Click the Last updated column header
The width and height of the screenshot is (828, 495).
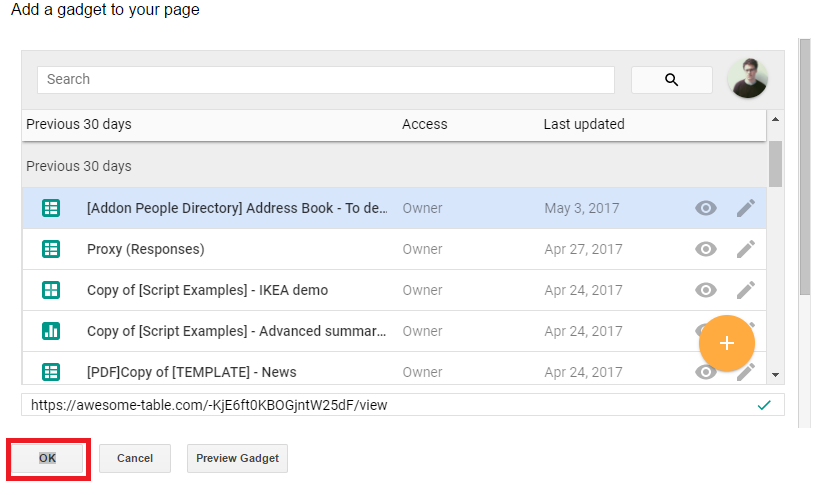[x=584, y=124]
